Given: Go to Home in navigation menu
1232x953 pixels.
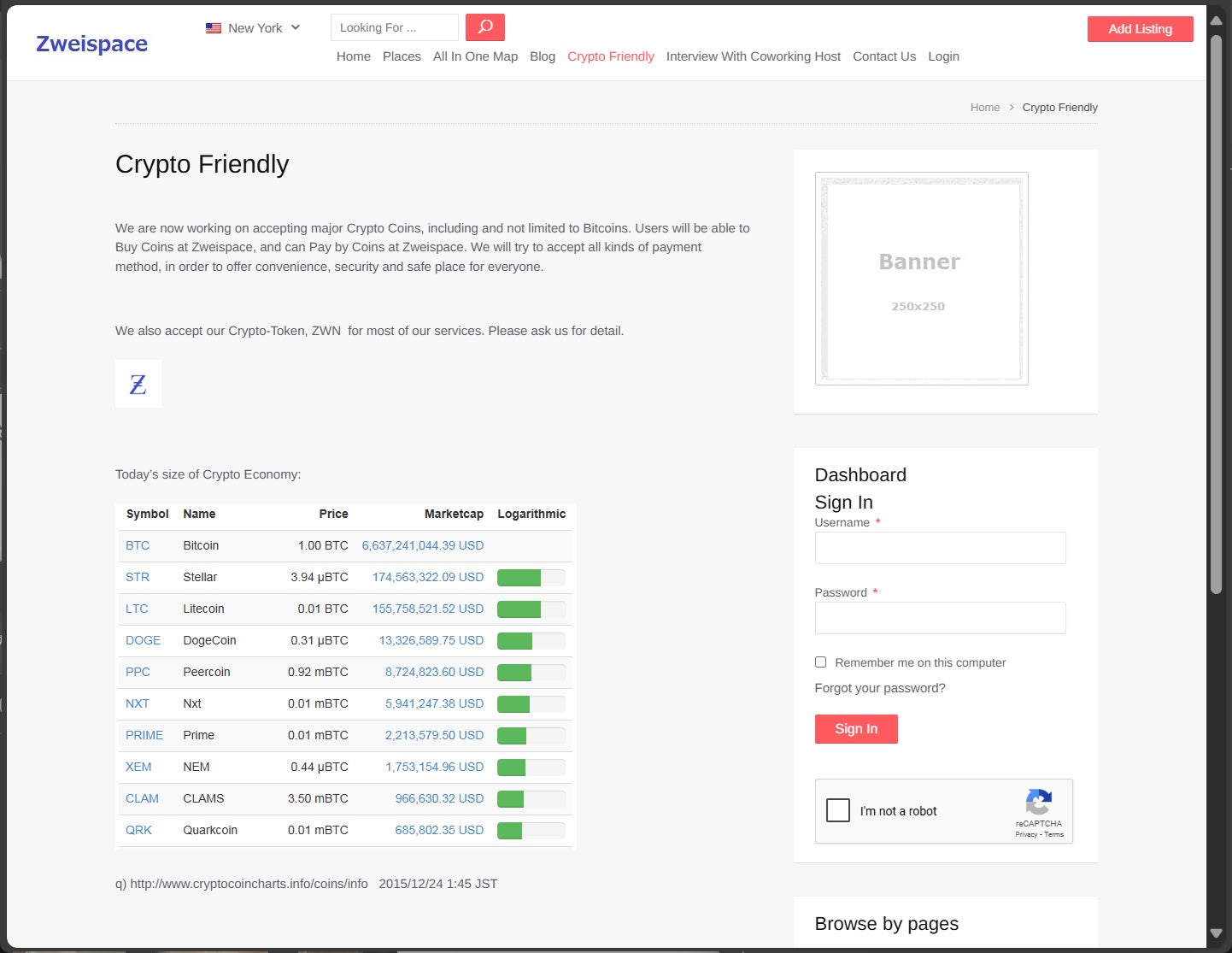Looking at the screenshot, I should pyautogui.click(x=354, y=56).
